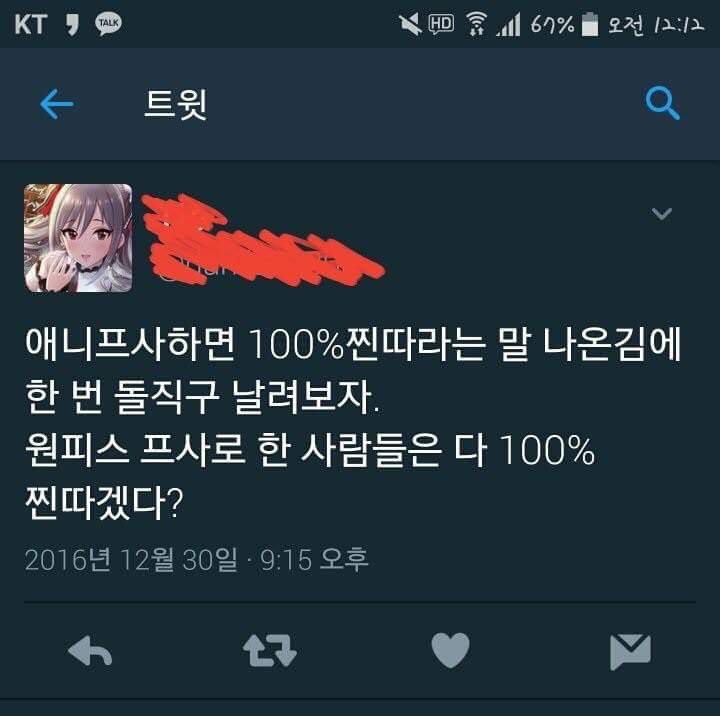Like the tweet with heart icon
Screen dimensions: 720x716
[x=450, y=650]
